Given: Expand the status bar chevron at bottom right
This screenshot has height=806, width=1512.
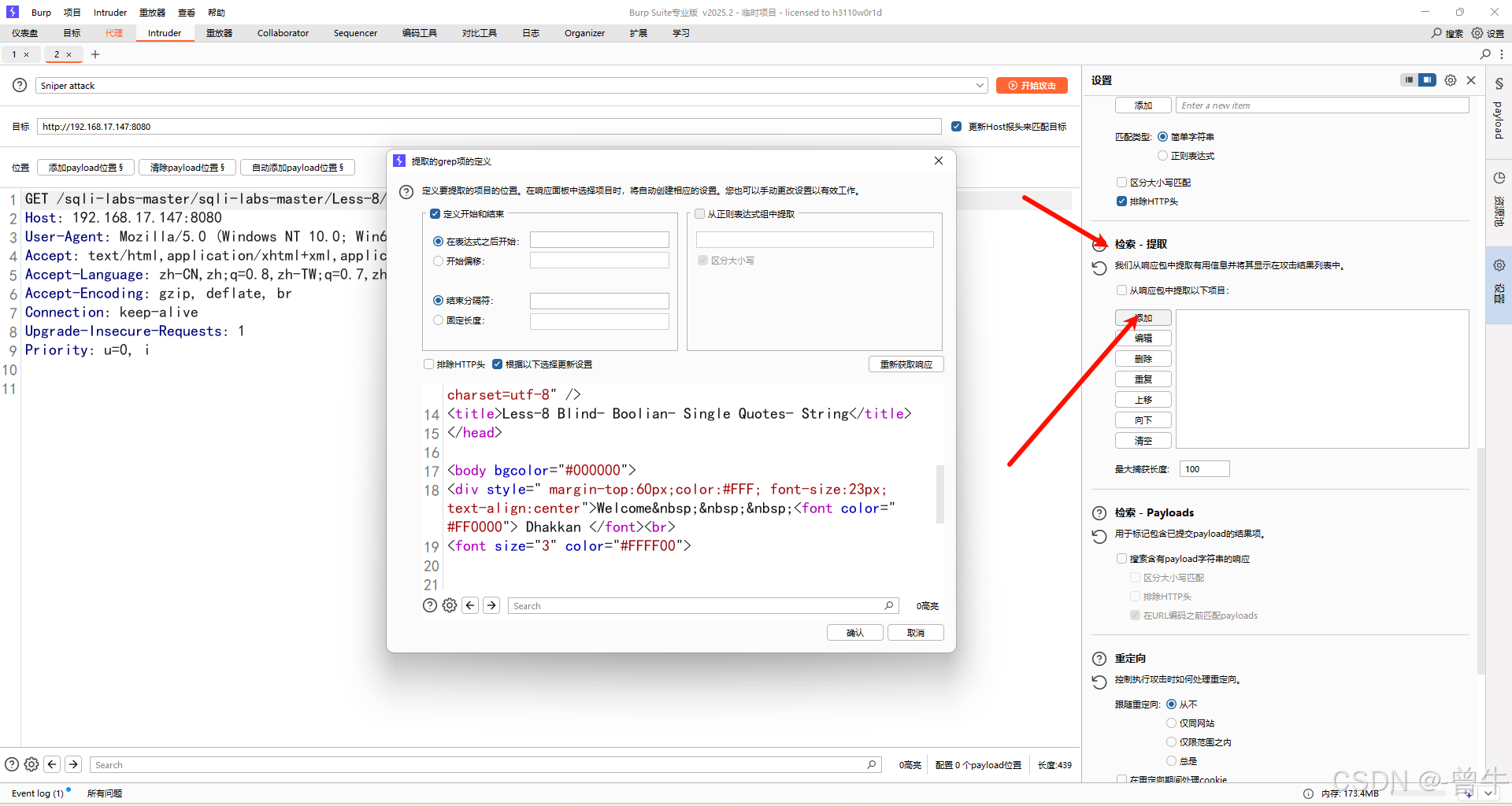Looking at the screenshot, I should tap(1488, 793).
